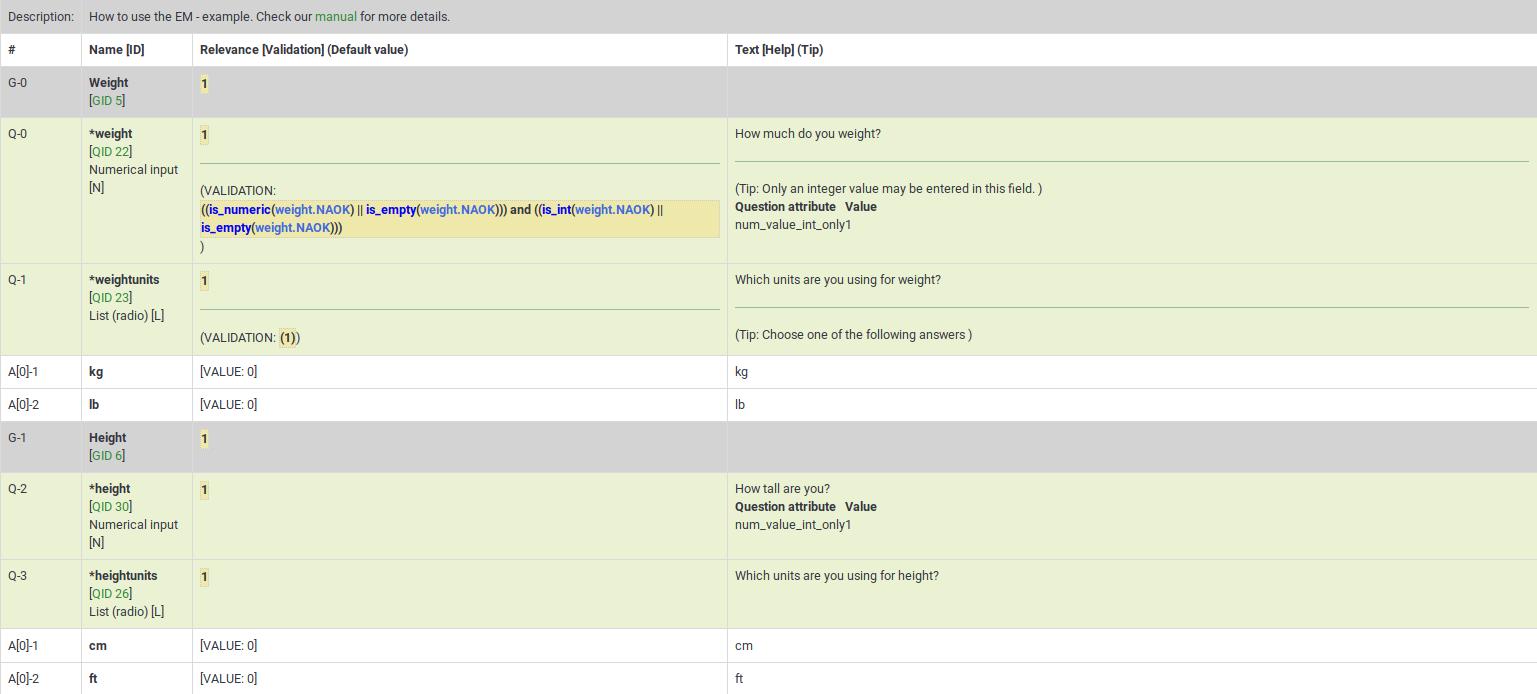Click the QID 22 link for weight question
This screenshot has width=1537, height=694.
click(110, 152)
